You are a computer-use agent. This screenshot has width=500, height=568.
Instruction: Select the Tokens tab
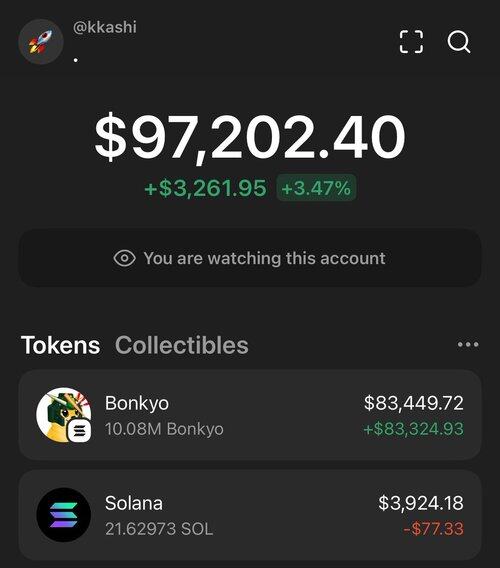tap(61, 345)
